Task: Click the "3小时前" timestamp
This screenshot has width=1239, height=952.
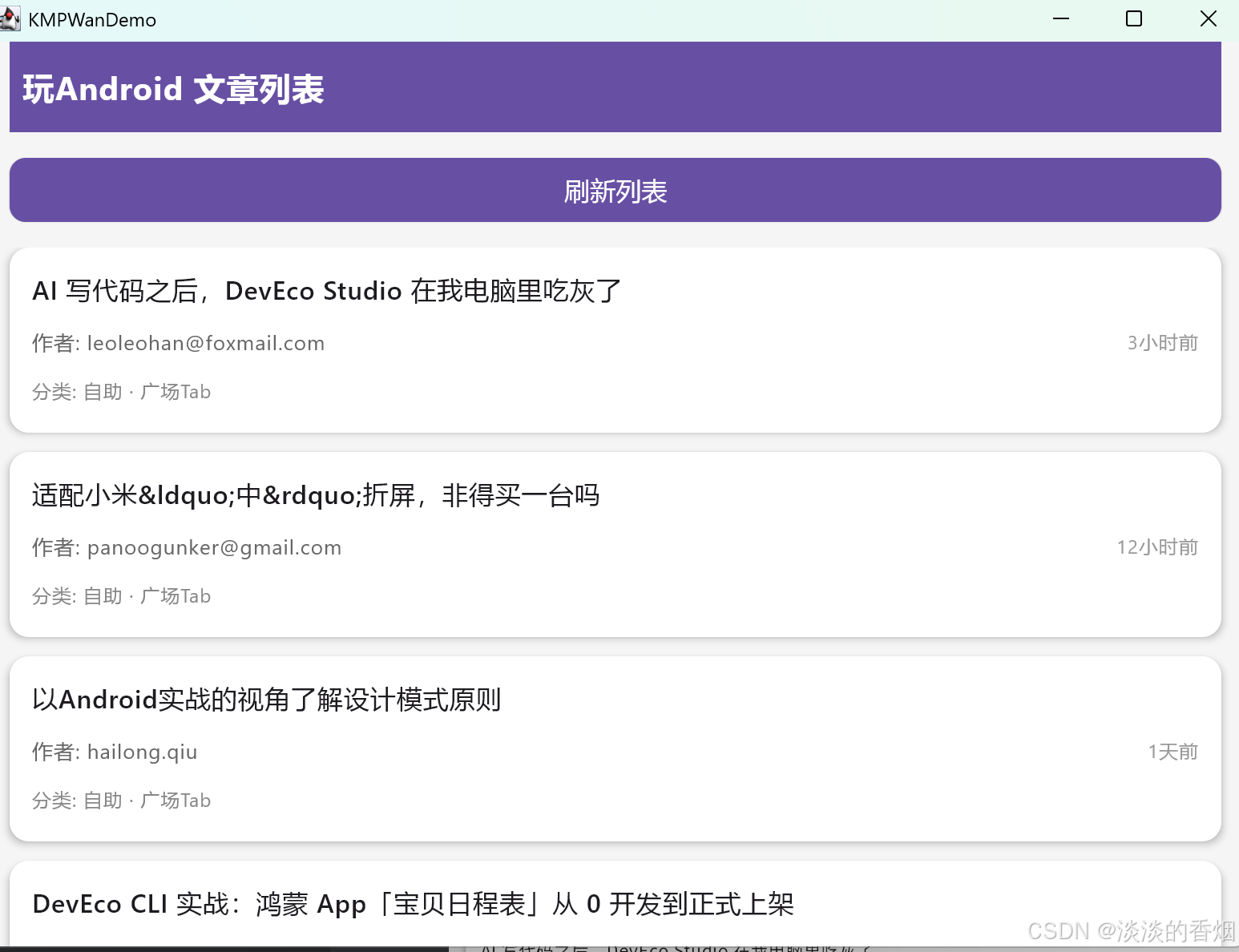Action: [1163, 343]
